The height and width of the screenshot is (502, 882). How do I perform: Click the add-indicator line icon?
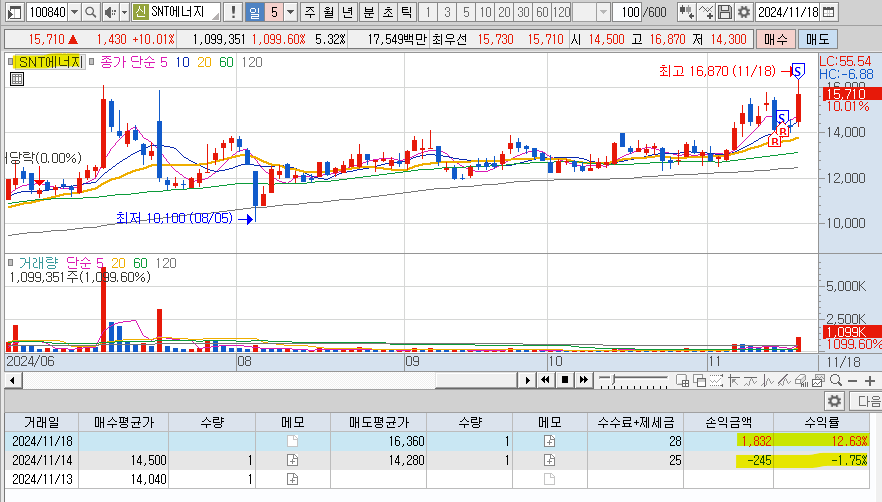[x=706, y=12]
